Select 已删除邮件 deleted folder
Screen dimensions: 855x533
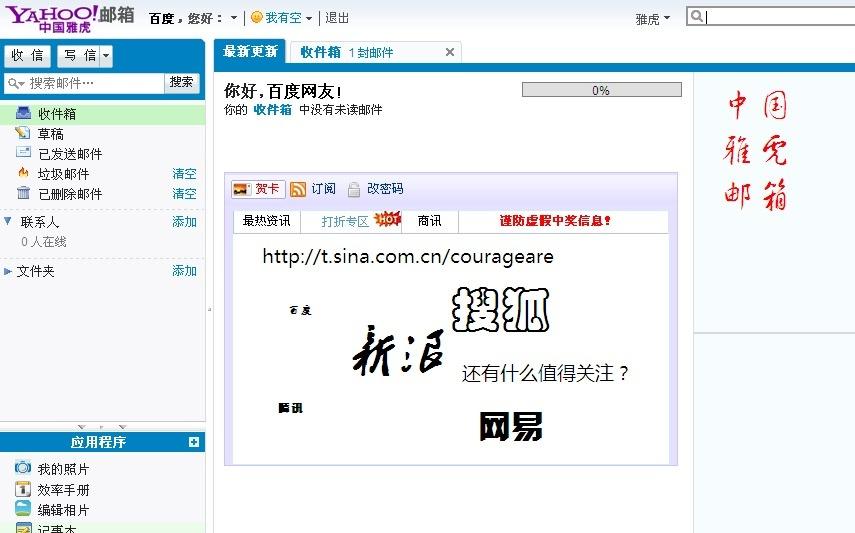point(70,194)
